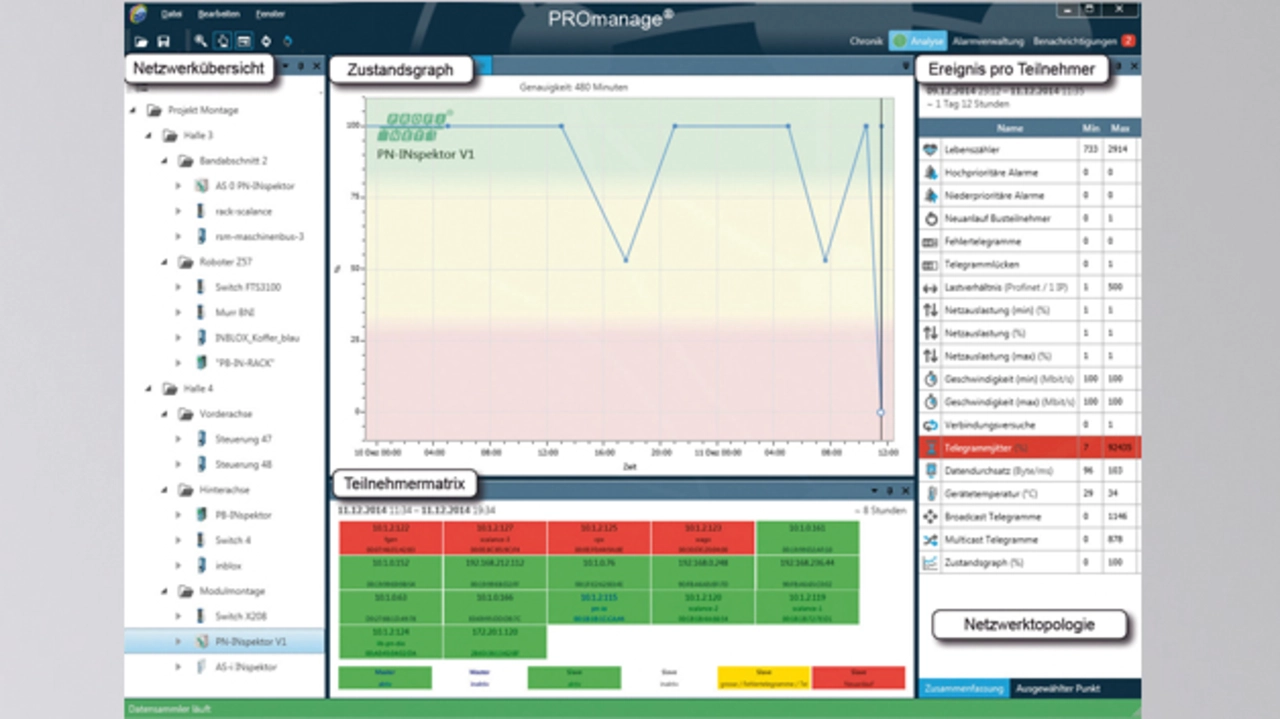
Task: Collapse the Projekt Montage tree node
Action: coord(134,110)
